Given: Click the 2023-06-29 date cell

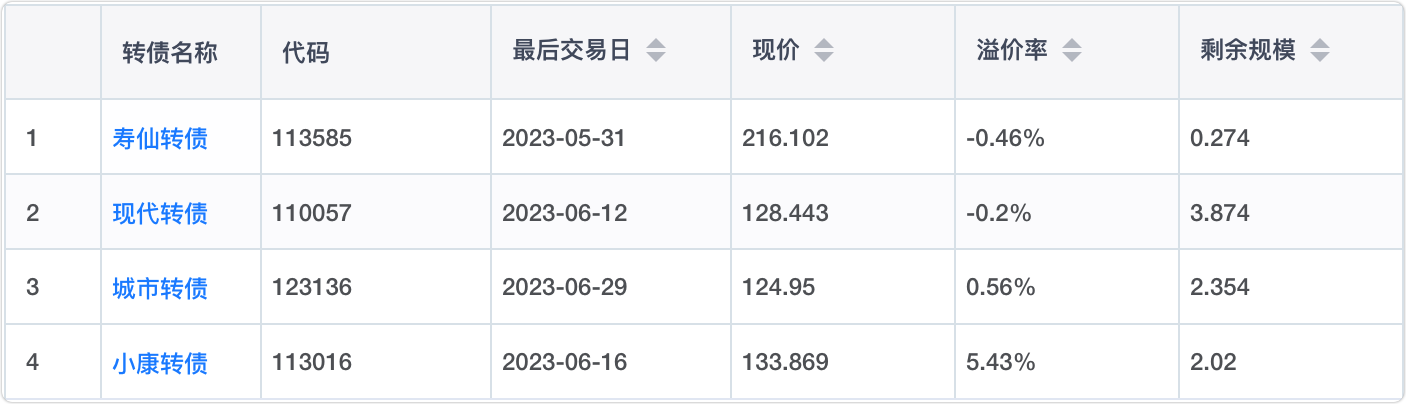Looking at the screenshot, I should pyautogui.click(x=564, y=288).
